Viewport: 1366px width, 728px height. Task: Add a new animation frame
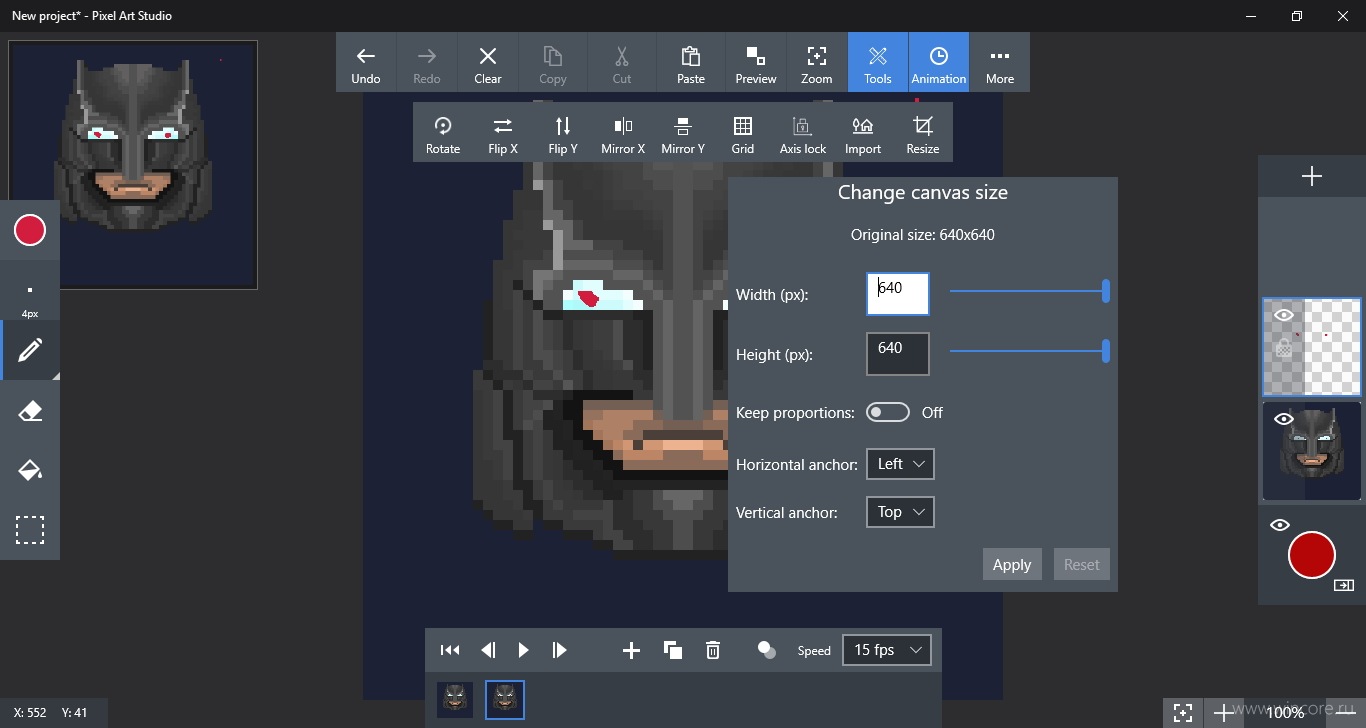631,650
